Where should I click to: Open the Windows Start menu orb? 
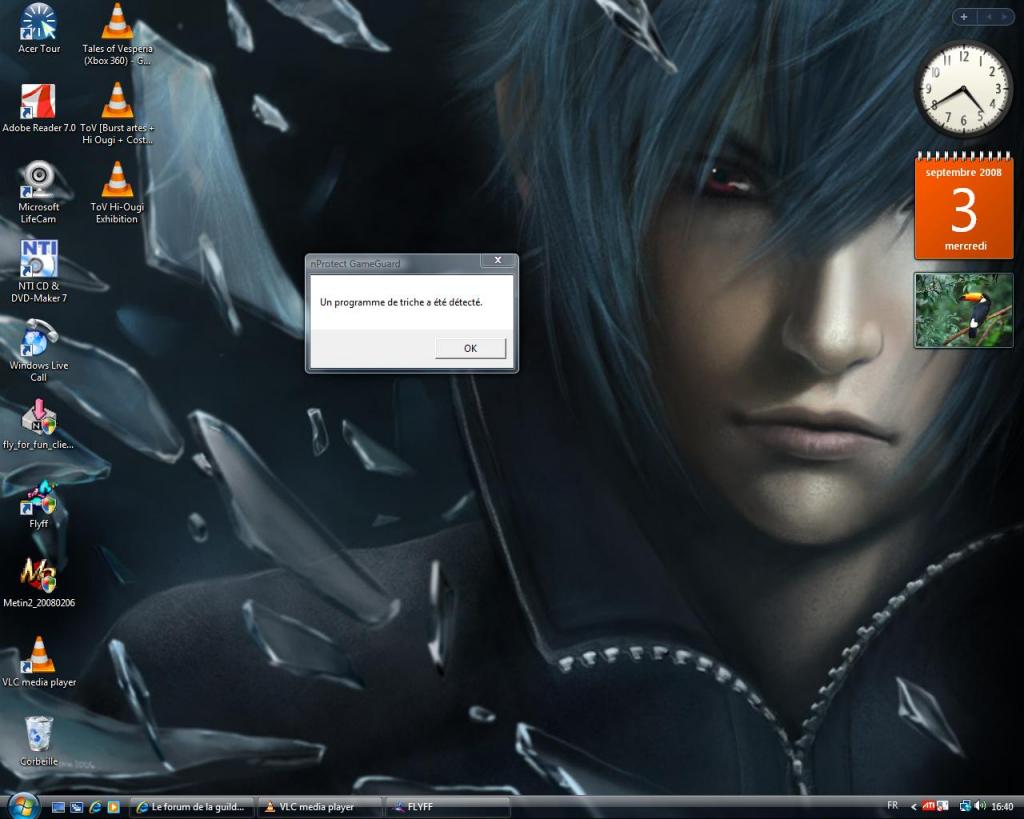pos(24,806)
